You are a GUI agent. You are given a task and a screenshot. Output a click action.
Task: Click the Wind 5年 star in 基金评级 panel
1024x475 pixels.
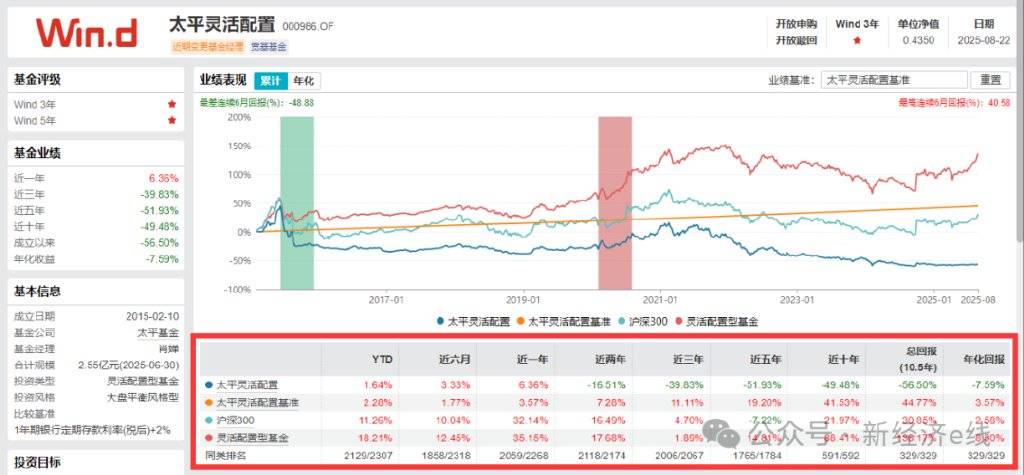click(172, 120)
